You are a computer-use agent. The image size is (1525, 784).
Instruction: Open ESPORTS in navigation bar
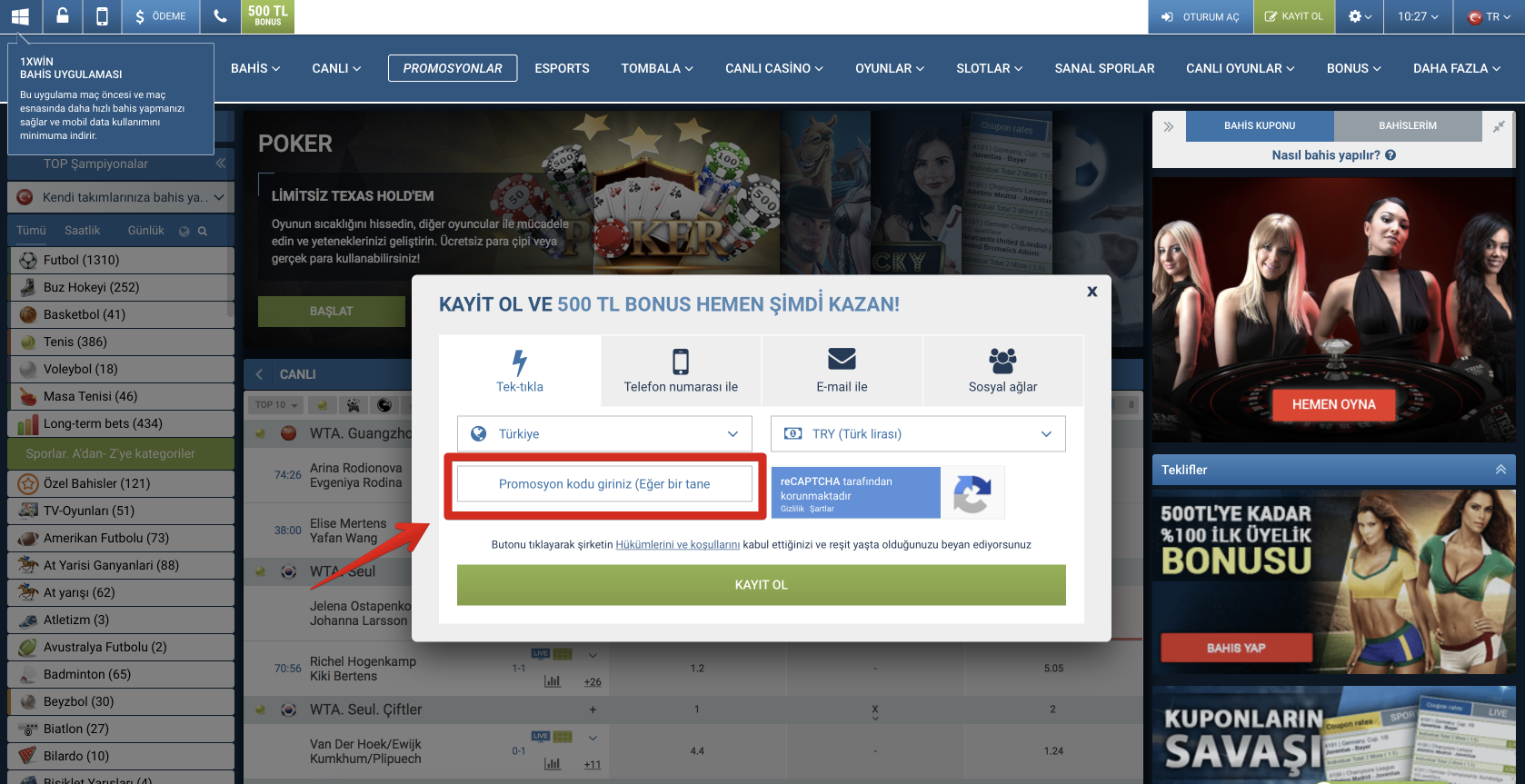pos(562,68)
